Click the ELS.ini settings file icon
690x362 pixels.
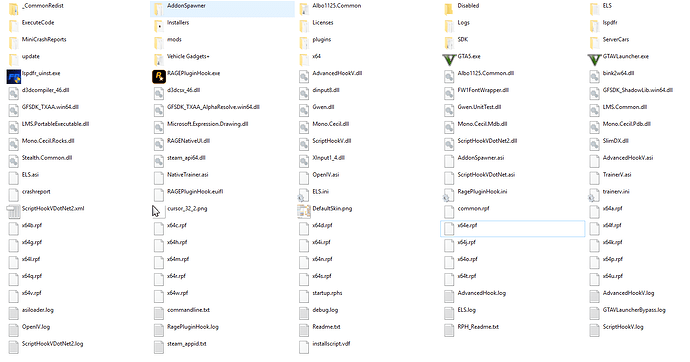304,195
